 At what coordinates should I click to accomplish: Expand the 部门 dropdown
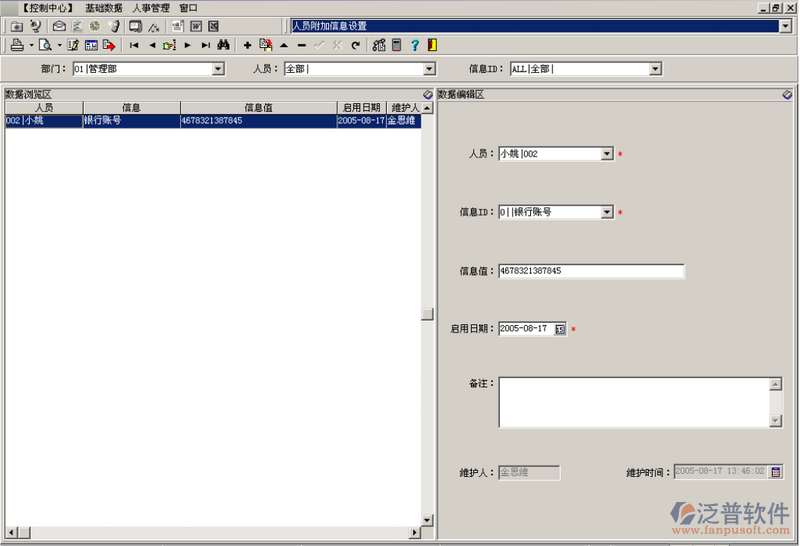click(218, 68)
